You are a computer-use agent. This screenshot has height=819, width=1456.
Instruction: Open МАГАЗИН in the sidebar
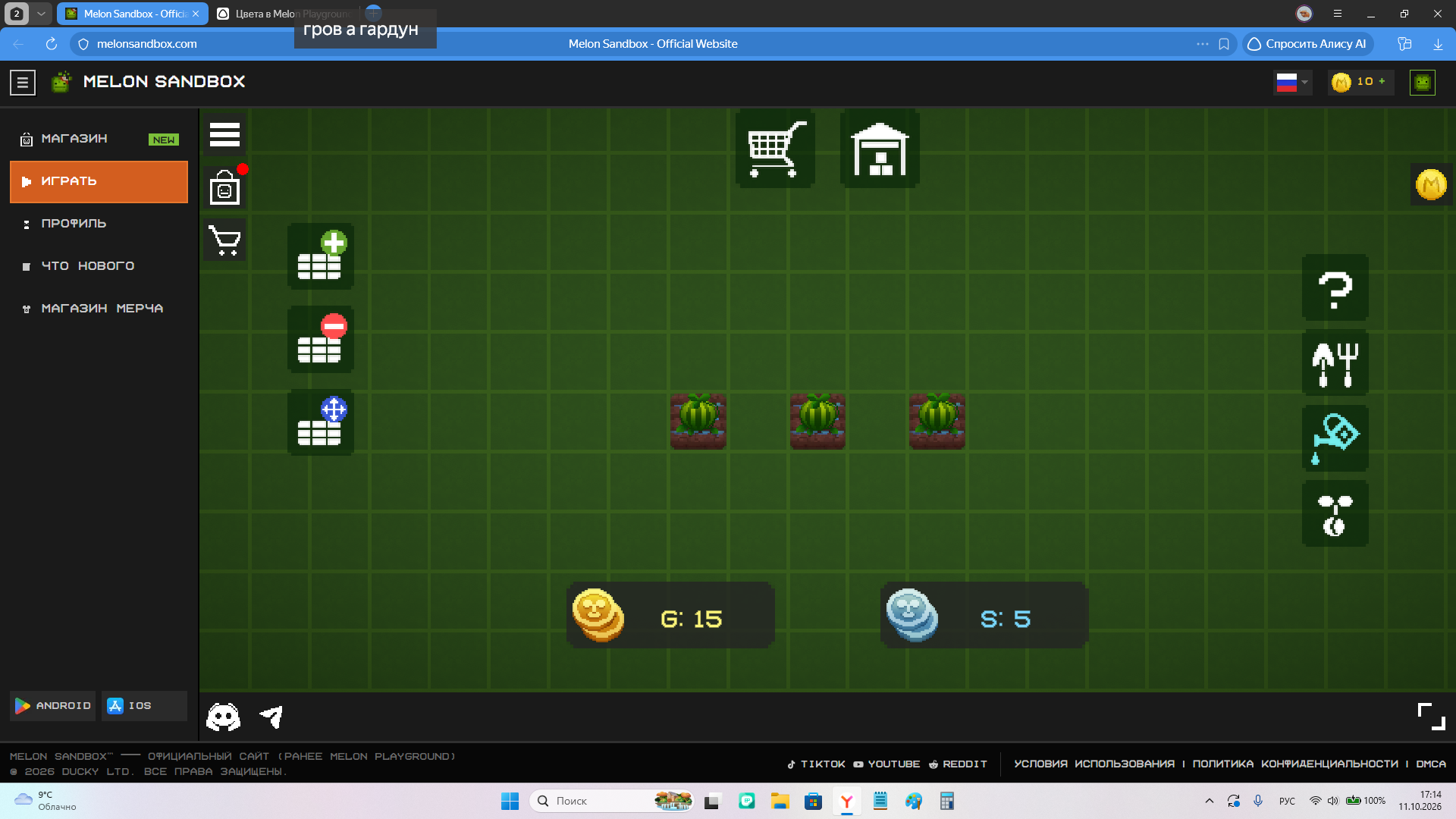point(99,139)
